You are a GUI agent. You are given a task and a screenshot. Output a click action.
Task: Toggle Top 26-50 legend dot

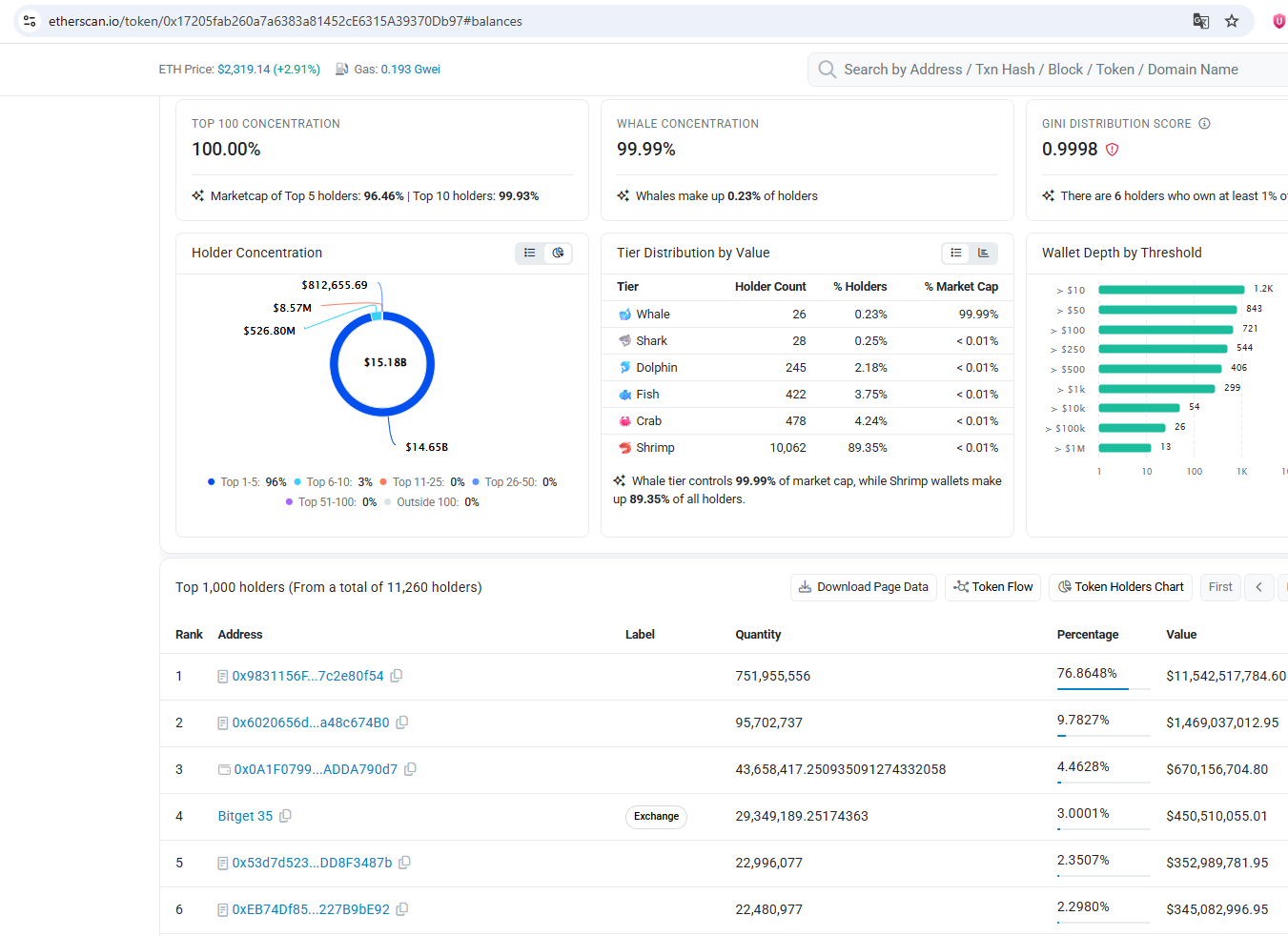coord(476,482)
